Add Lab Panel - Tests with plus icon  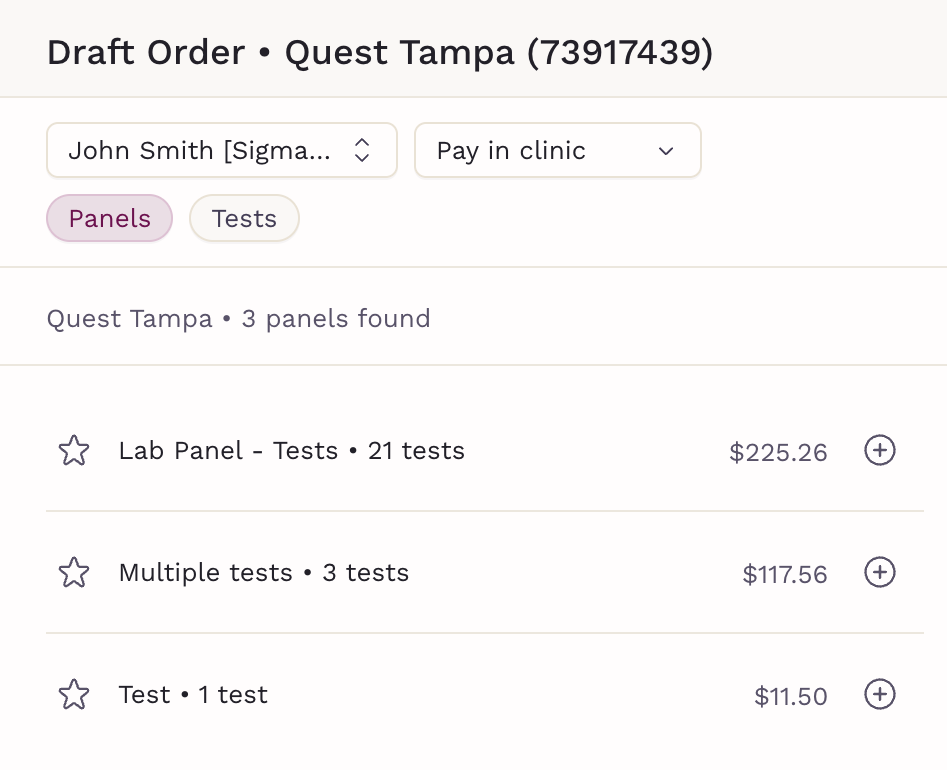pos(879,451)
